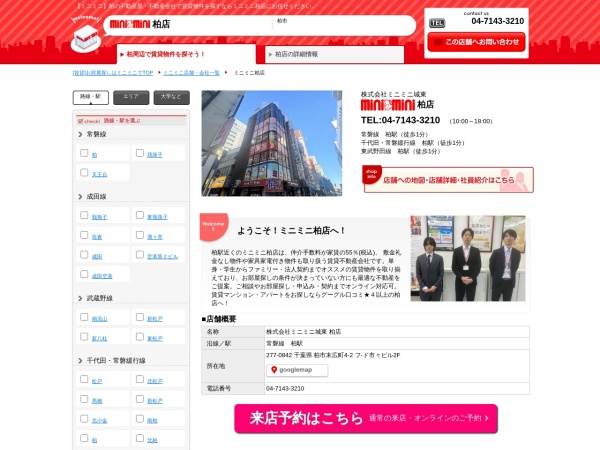The height and width of the screenshot is (450, 600).
Task: Click the header phone number 04-7143-3210
Action: 497,21
